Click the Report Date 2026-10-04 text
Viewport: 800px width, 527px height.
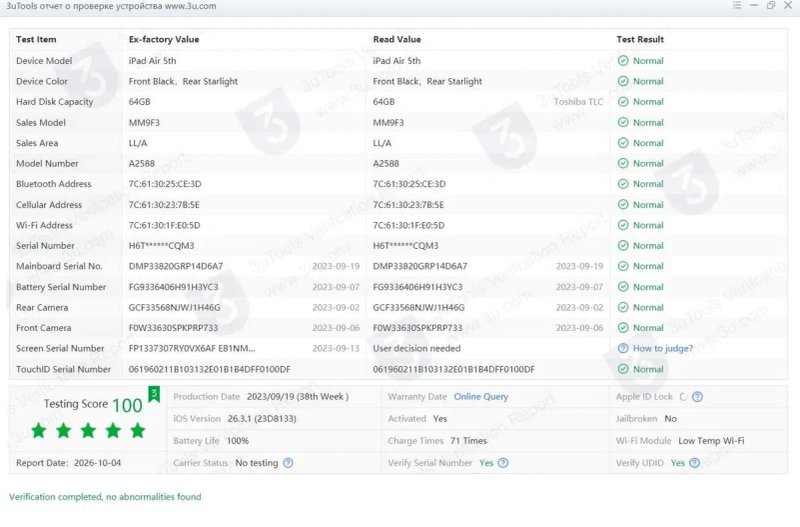click(68, 463)
